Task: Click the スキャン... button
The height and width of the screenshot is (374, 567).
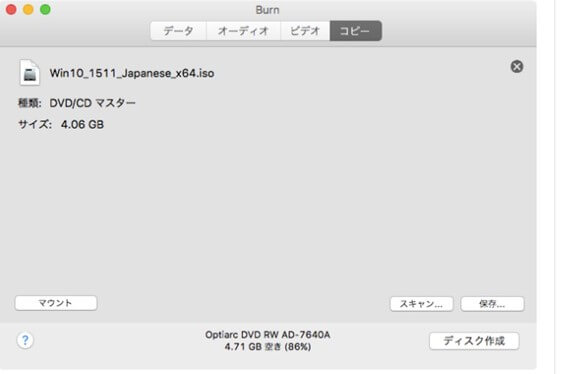Action: point(421,304)
